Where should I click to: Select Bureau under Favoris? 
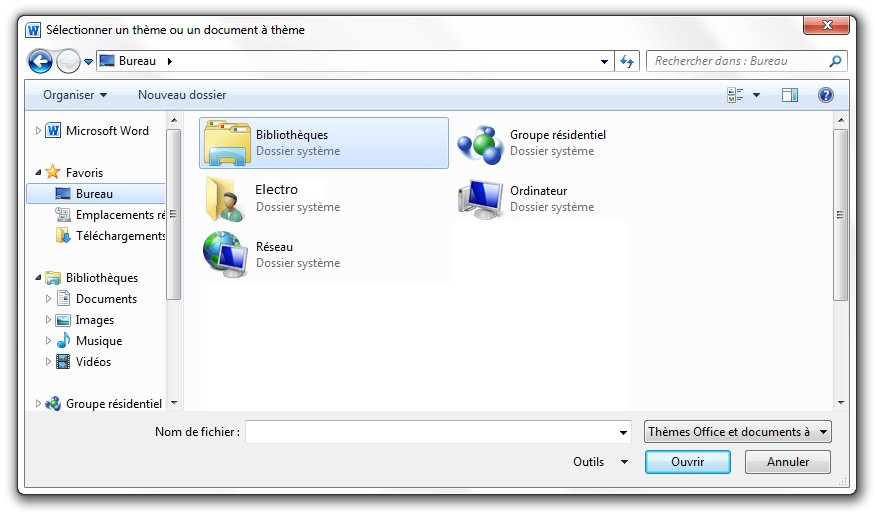pos(95,194)
